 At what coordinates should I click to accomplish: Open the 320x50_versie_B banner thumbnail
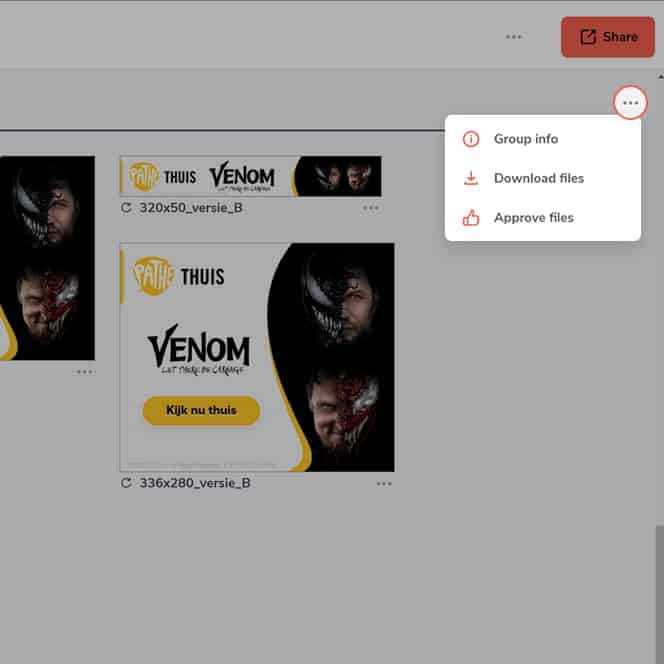point(250,176)
